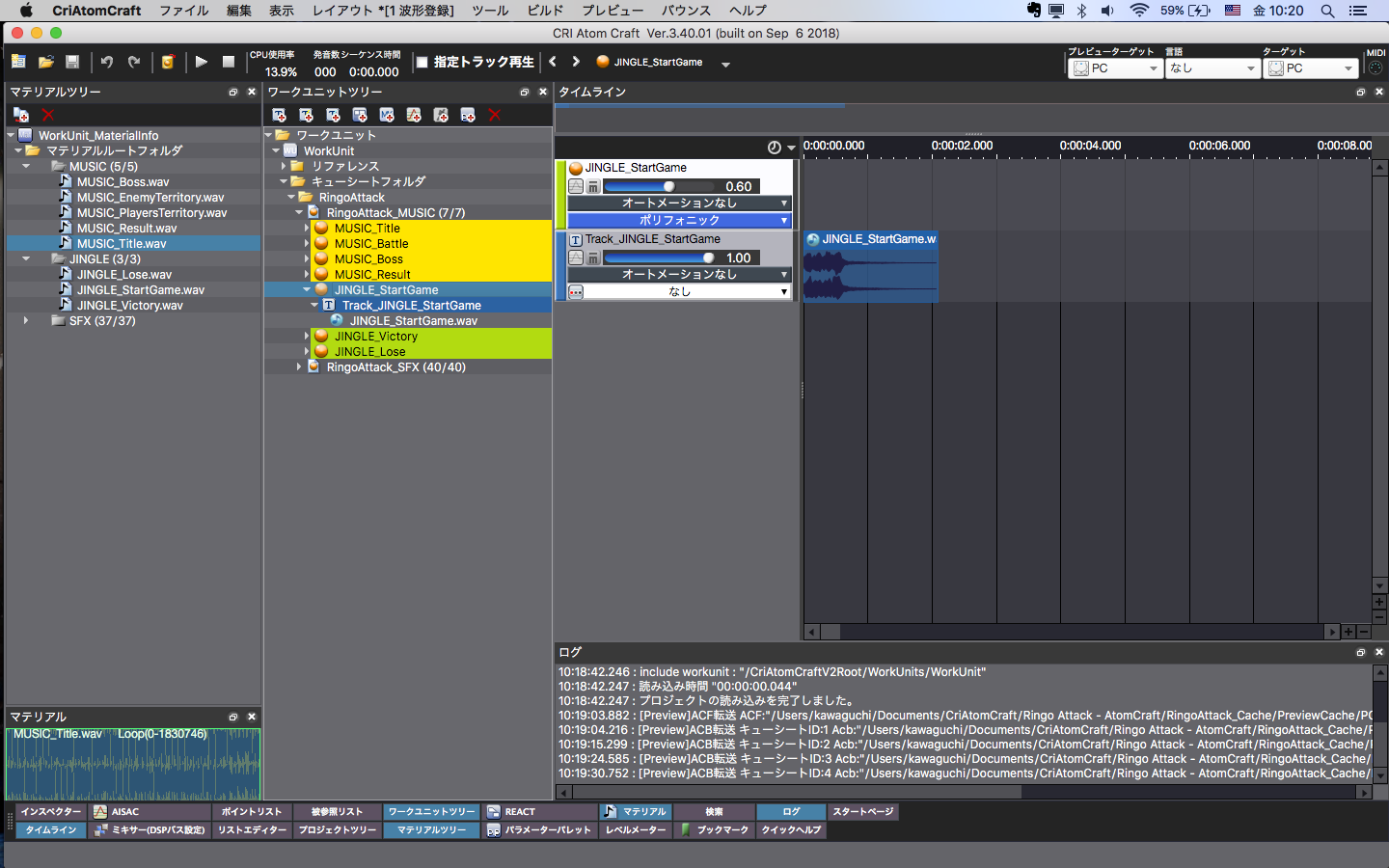Select the JINGLE_Lose cue in the work unit tree

[369, 351]
